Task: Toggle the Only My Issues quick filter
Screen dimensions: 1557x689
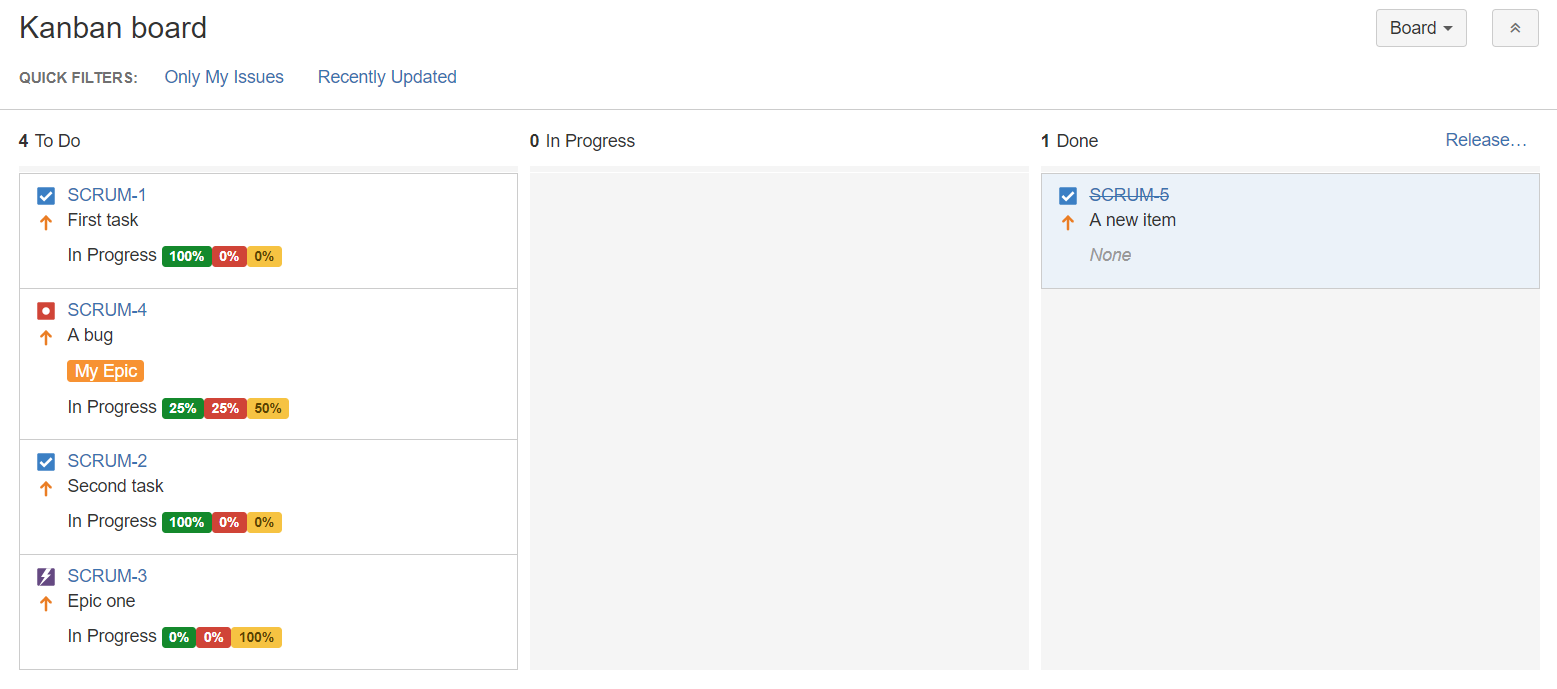Action: [224, 77]
